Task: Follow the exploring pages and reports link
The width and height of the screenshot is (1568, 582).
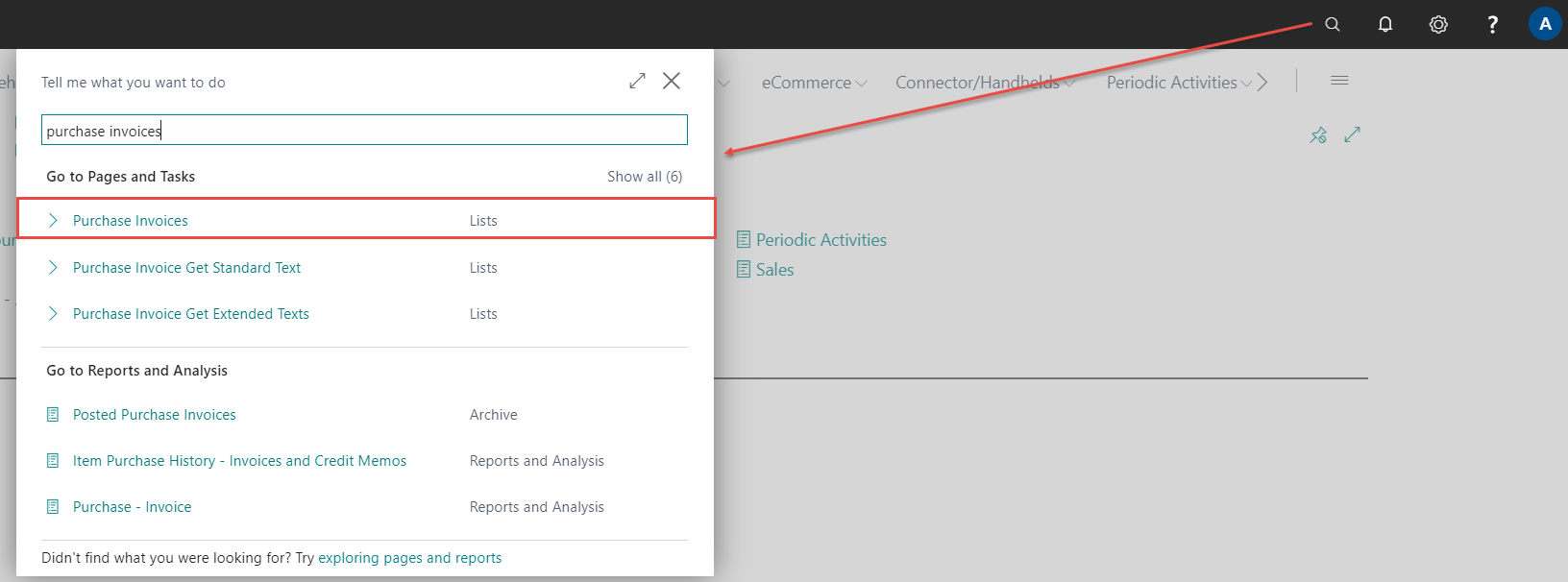Action: pos(409,558)
